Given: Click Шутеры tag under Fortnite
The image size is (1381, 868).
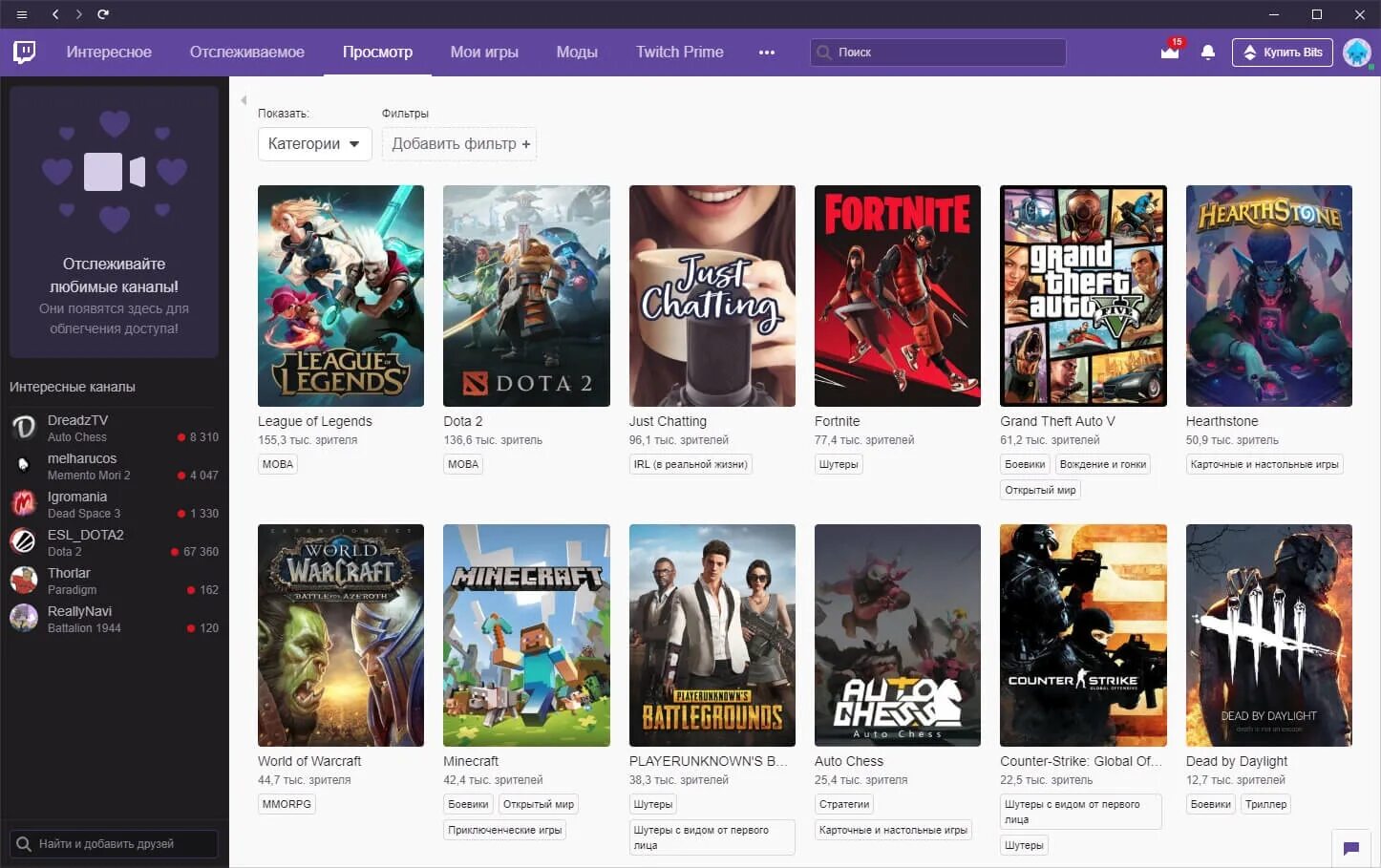Looking at the screenshot, I should [839, 464].
